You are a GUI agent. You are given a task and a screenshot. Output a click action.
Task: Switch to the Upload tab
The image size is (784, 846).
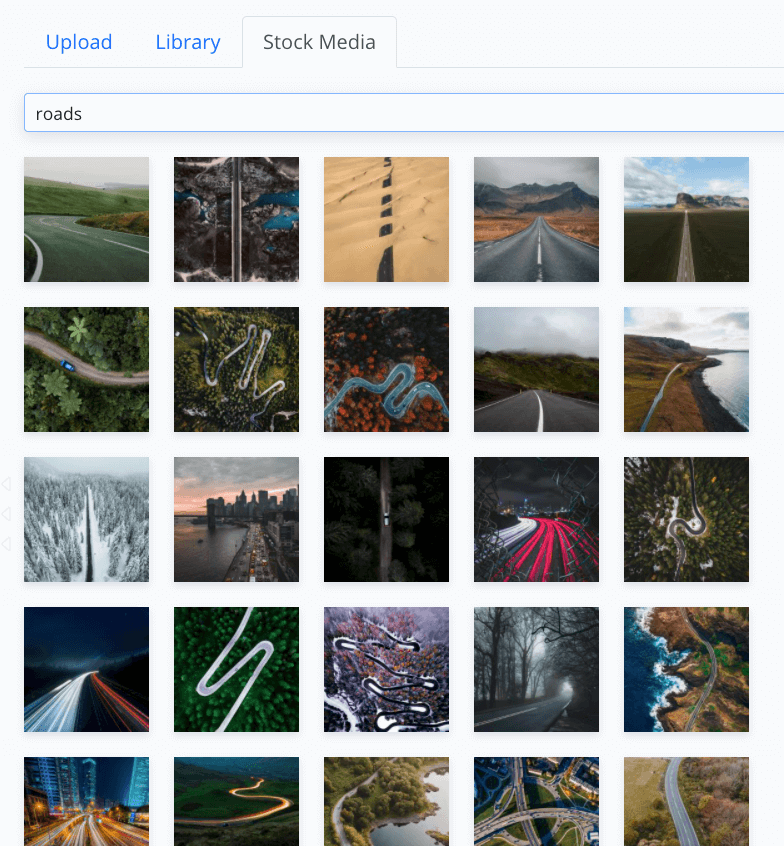pos(79,42)
